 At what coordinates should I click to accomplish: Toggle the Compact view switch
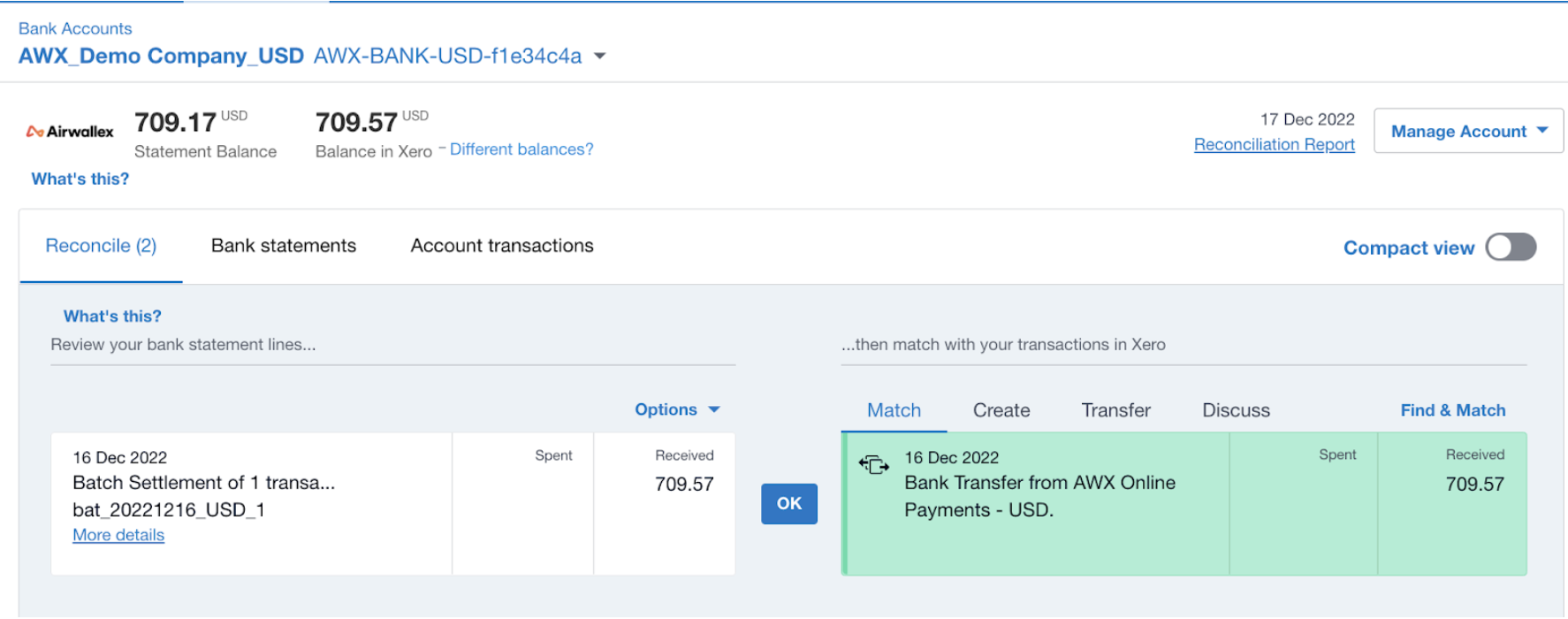pos(1510,248)
